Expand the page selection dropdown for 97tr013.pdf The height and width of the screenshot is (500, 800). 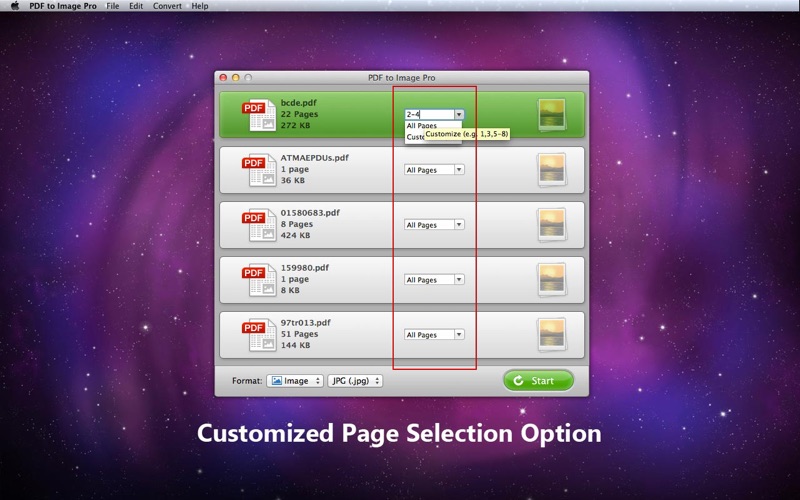click(434, 335)
